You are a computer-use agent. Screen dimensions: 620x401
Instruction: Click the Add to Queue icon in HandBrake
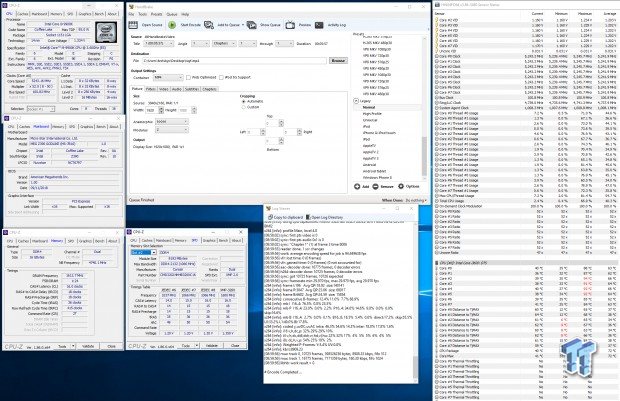209,25
